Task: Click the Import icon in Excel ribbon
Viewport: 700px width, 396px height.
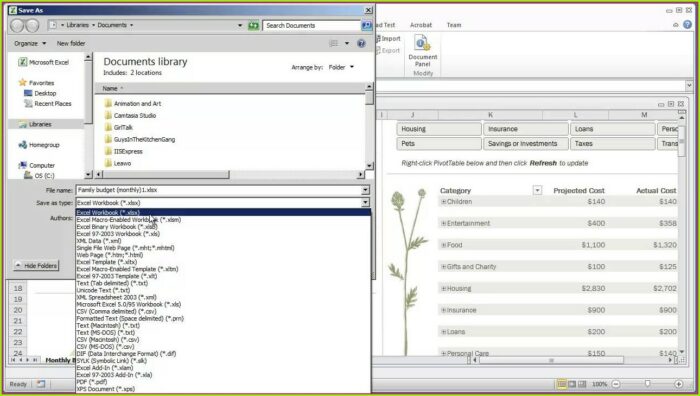Action: coord(378,39)
